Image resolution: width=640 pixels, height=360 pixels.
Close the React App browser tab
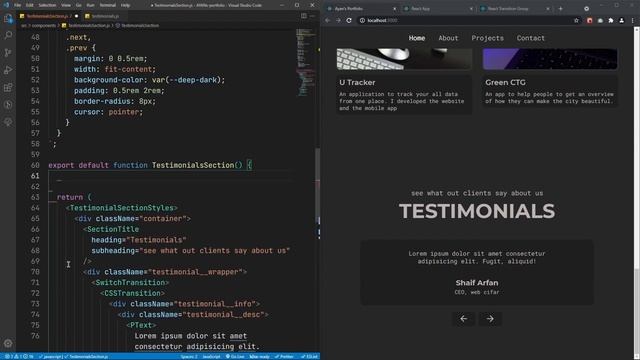(x=471, y=9)
